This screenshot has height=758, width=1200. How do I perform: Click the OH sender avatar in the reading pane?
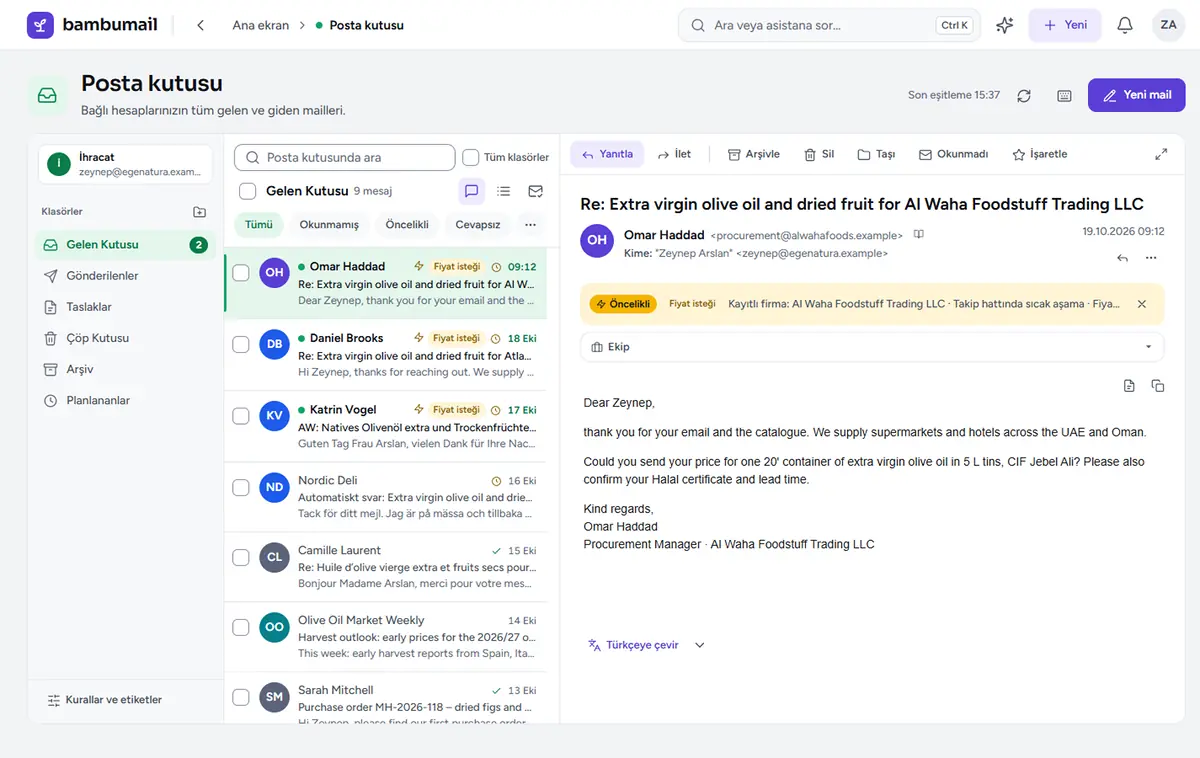597,240
